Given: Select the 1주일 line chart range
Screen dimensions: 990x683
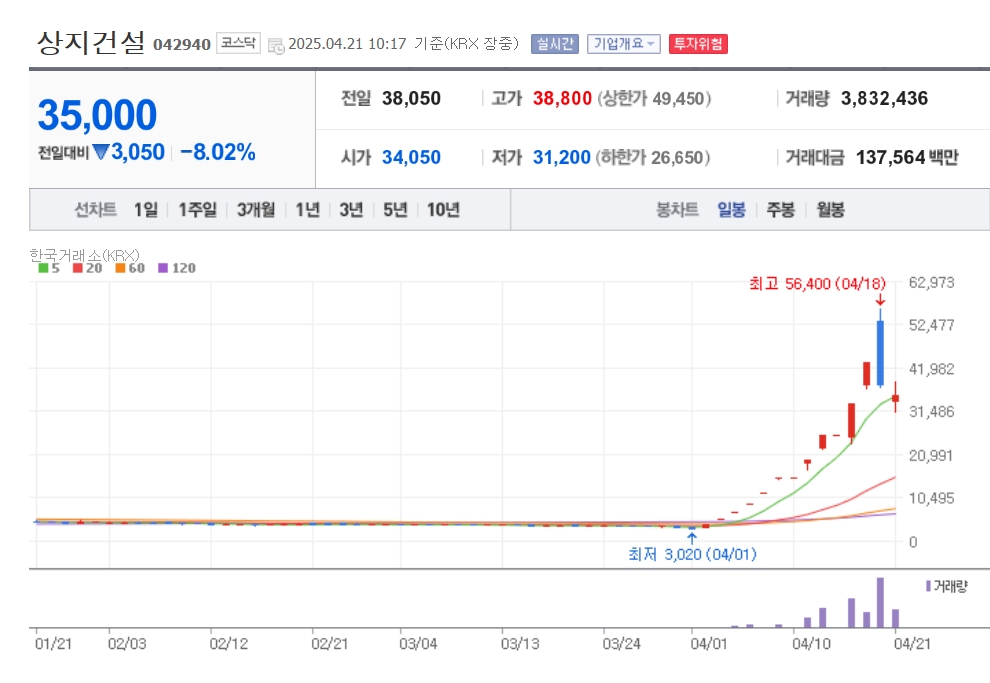Looking at the screenshot, I should (x=198, y=210).
